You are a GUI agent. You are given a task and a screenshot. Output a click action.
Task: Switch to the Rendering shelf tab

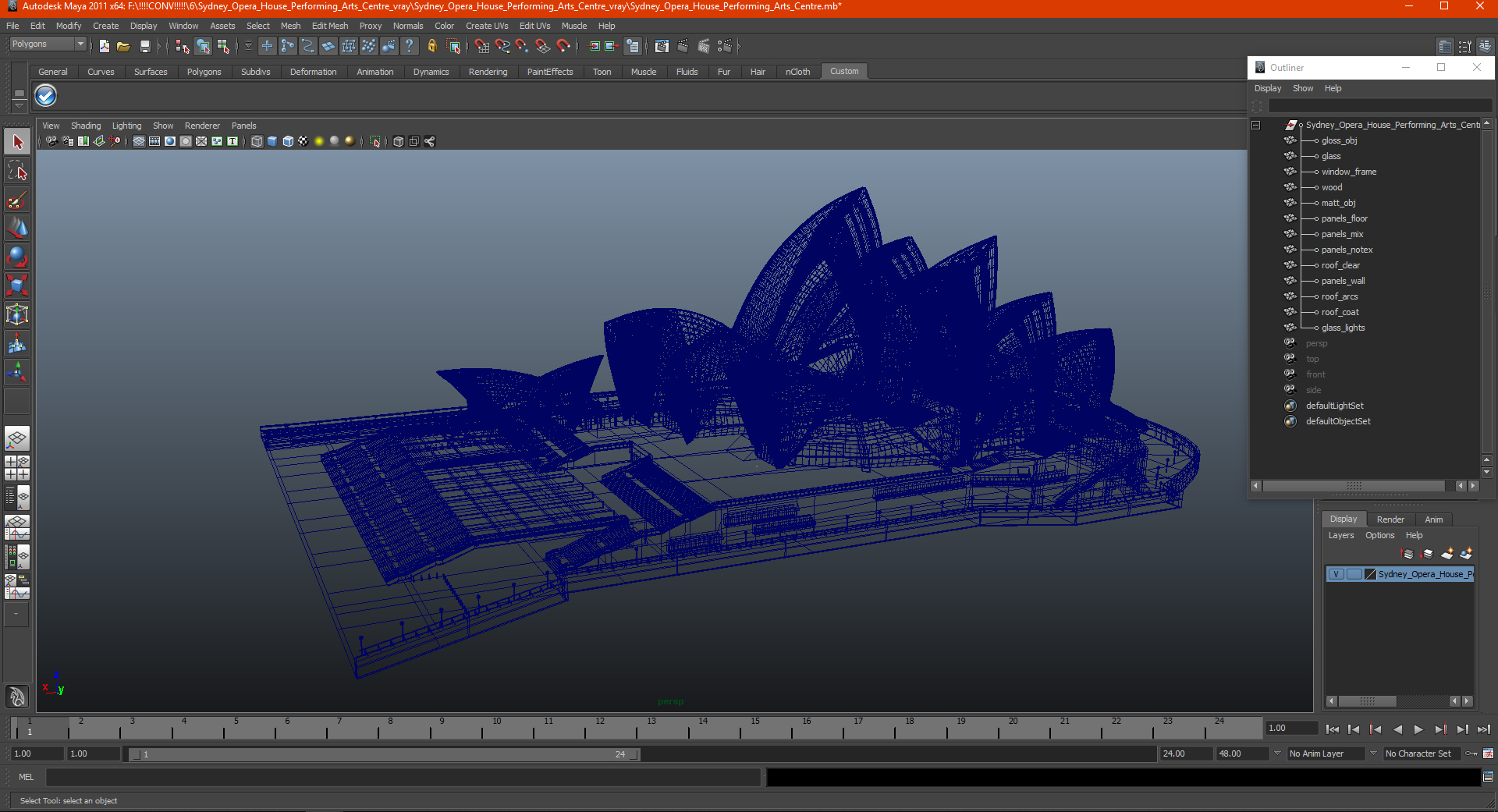[x=488, y=72]
